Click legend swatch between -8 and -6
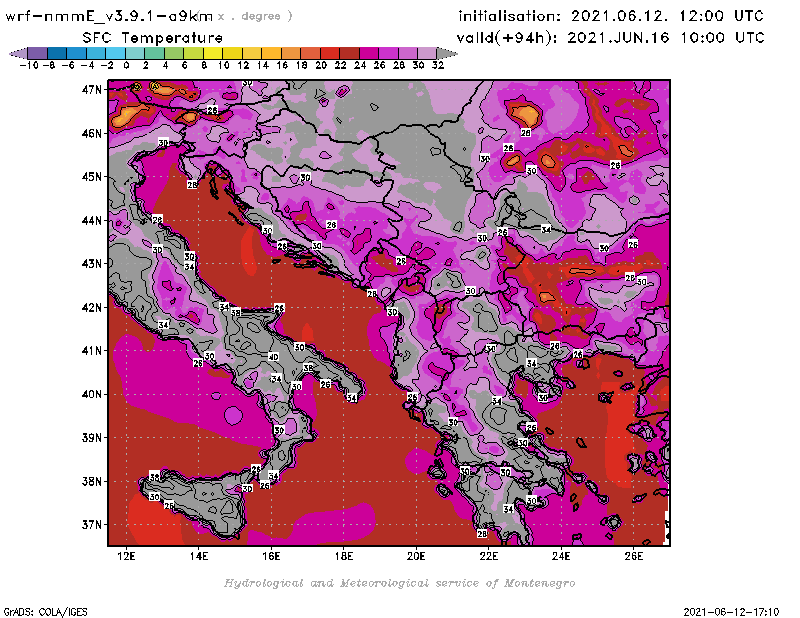Screen dimensions: 800x618 57,53
